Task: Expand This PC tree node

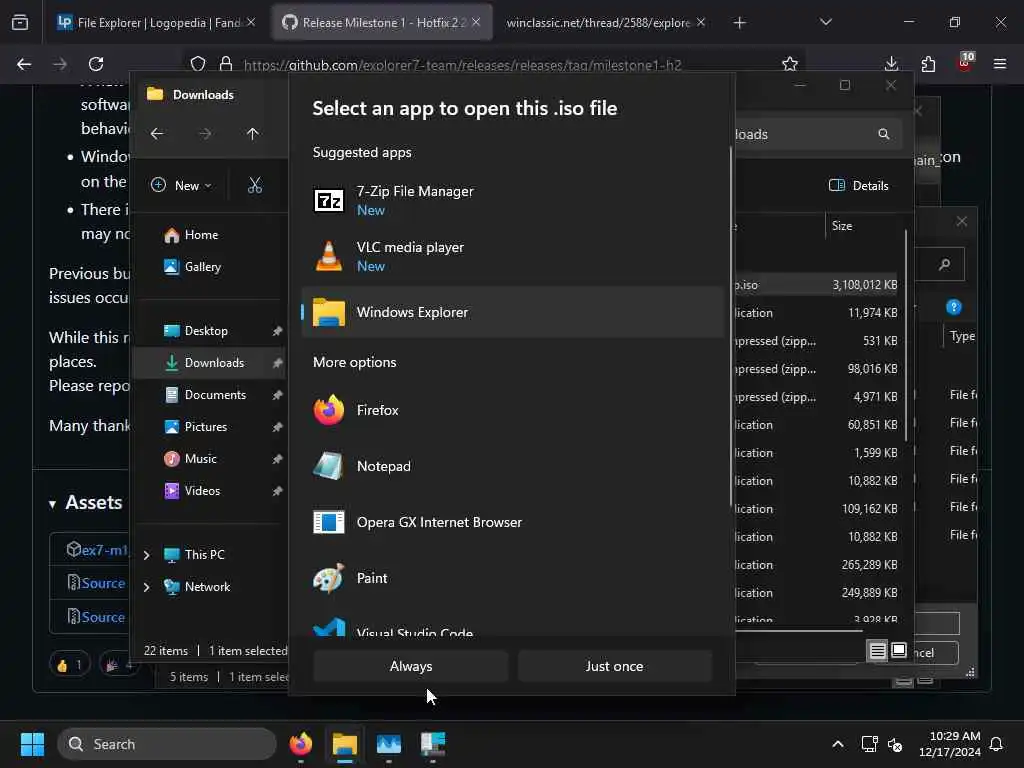Action: (146, 555)
